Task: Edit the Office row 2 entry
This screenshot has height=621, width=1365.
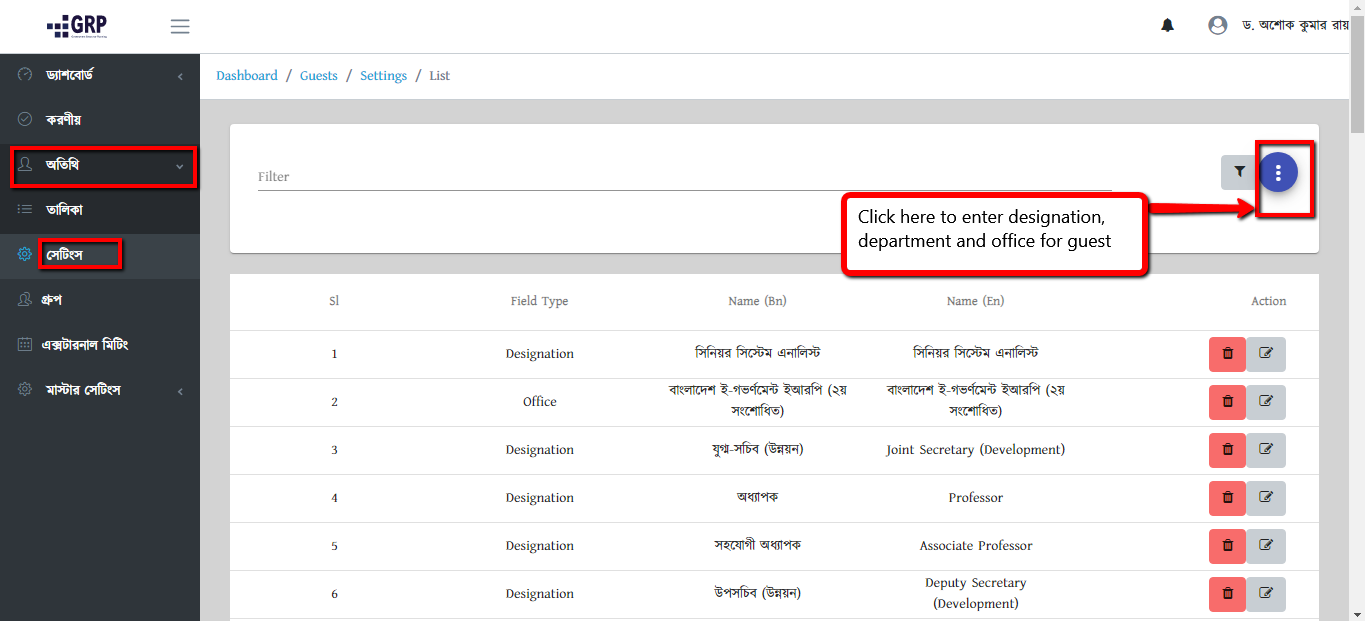Action: pyautogui.click(x=1266, y=402)
